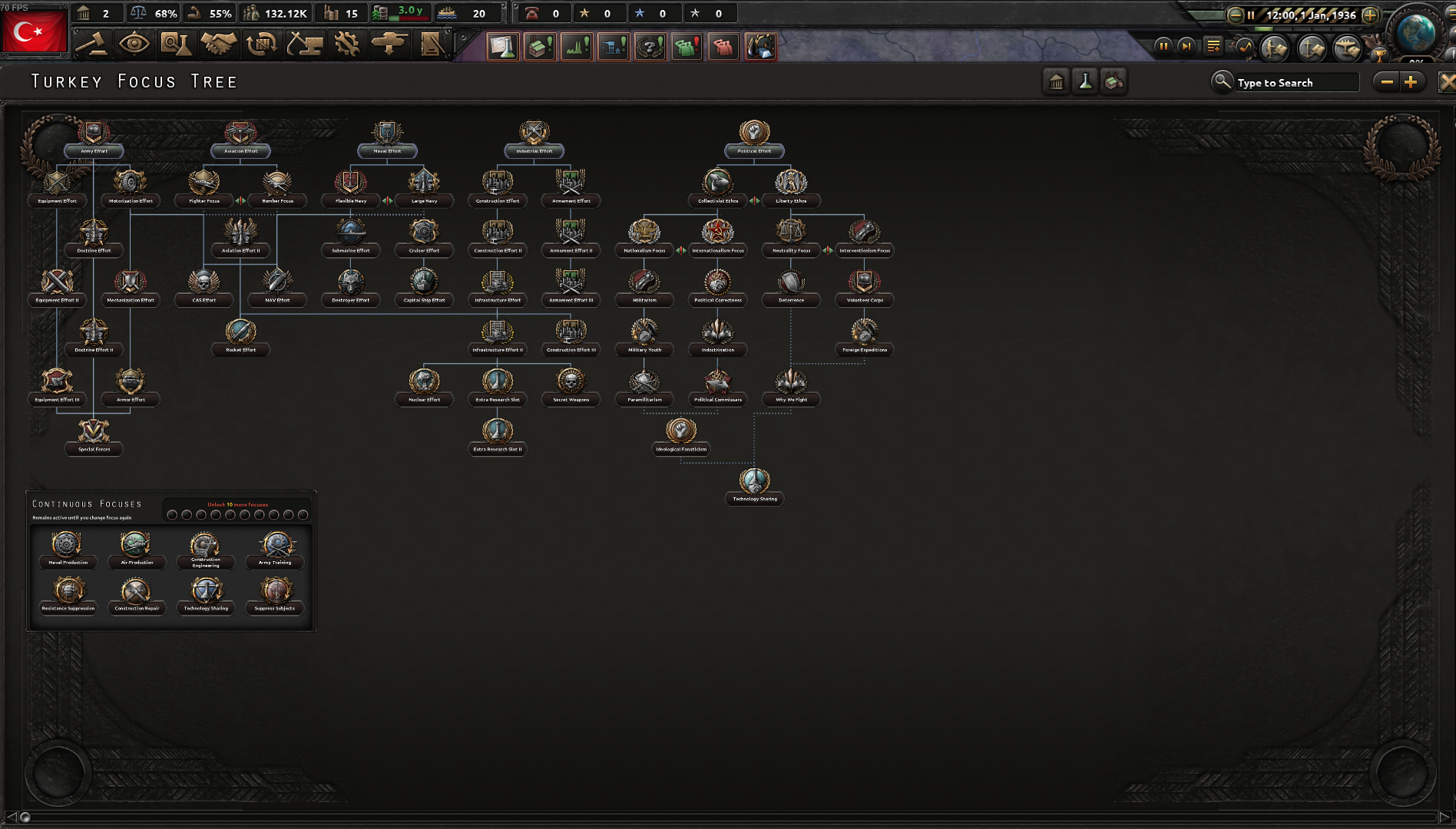Open the air ledger plane icon
The height and width of the screenshot is (829, 1456).
1347,48
